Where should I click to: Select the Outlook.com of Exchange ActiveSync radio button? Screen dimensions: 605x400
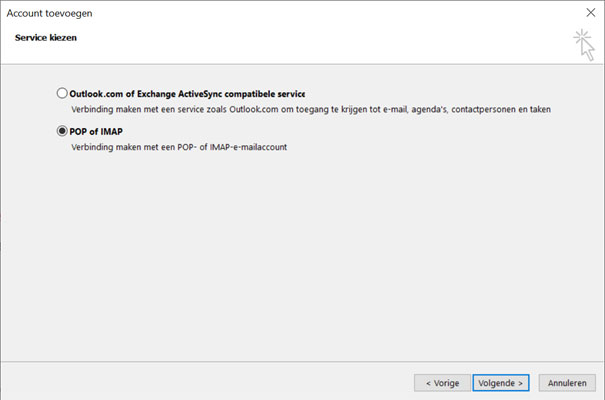point(62,93)
